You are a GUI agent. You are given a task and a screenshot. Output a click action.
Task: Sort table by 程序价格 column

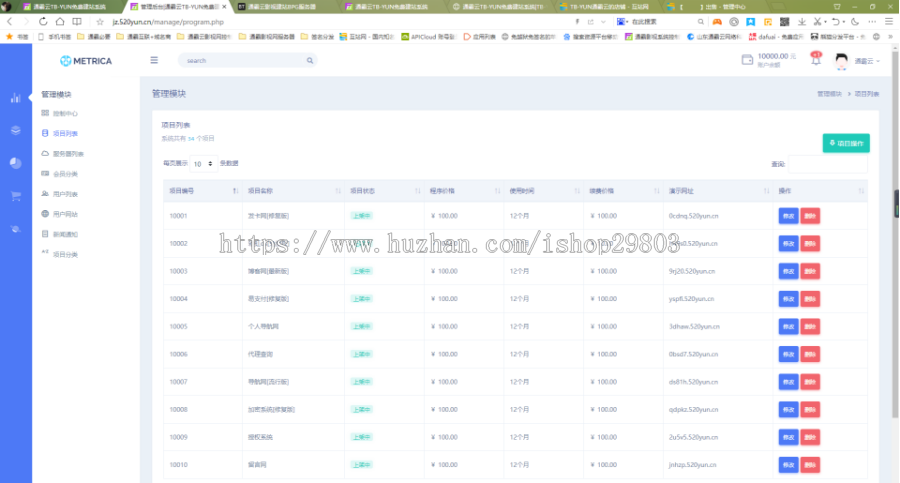[464, 191]
